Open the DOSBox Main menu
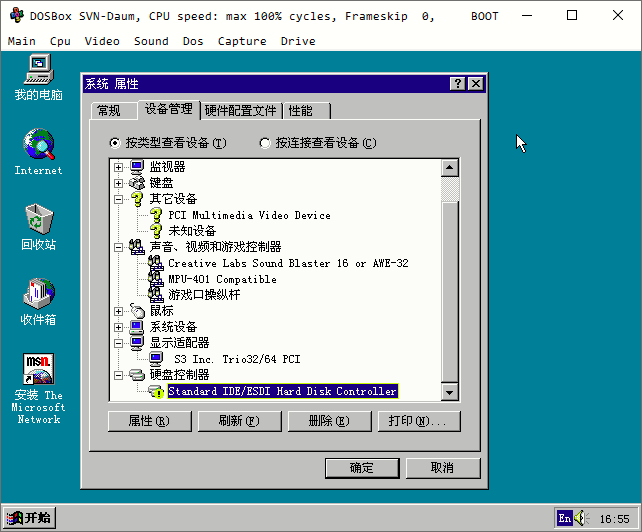642x532 pixels. click(x=22, y=41)
